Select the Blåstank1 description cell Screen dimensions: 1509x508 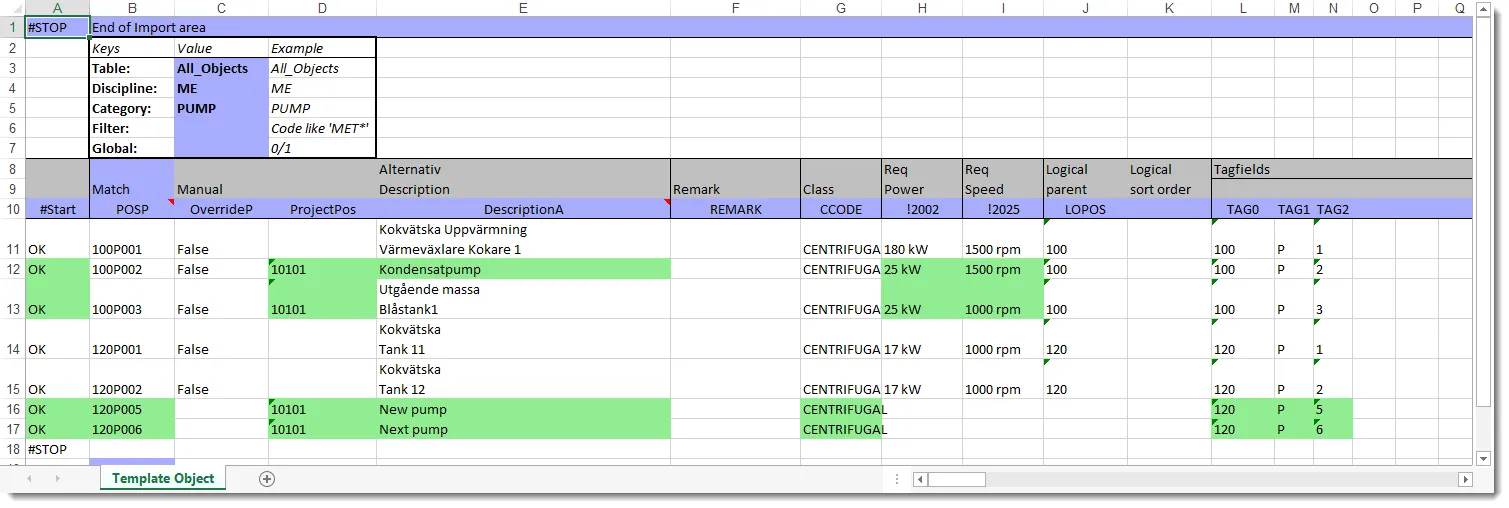pos(523,299)
